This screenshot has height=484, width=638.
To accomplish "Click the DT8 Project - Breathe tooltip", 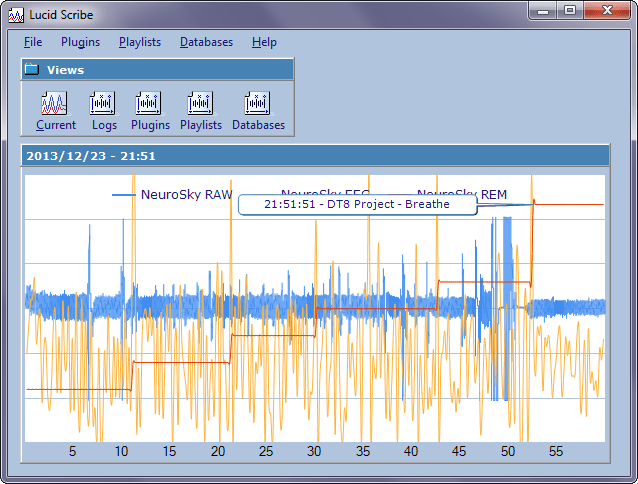I will 356,204.
